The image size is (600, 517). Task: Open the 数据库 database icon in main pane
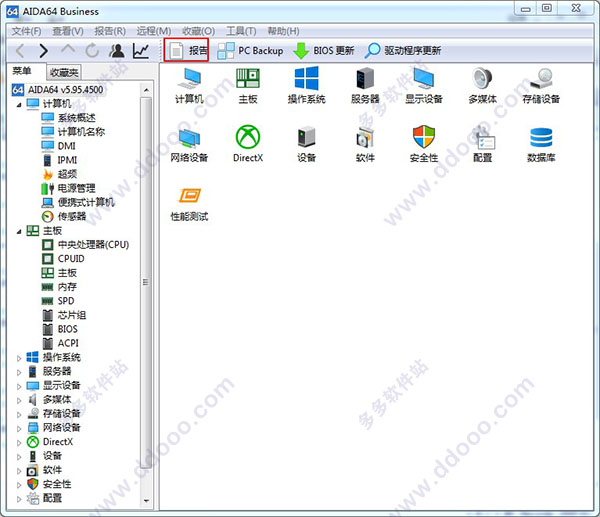541,145
